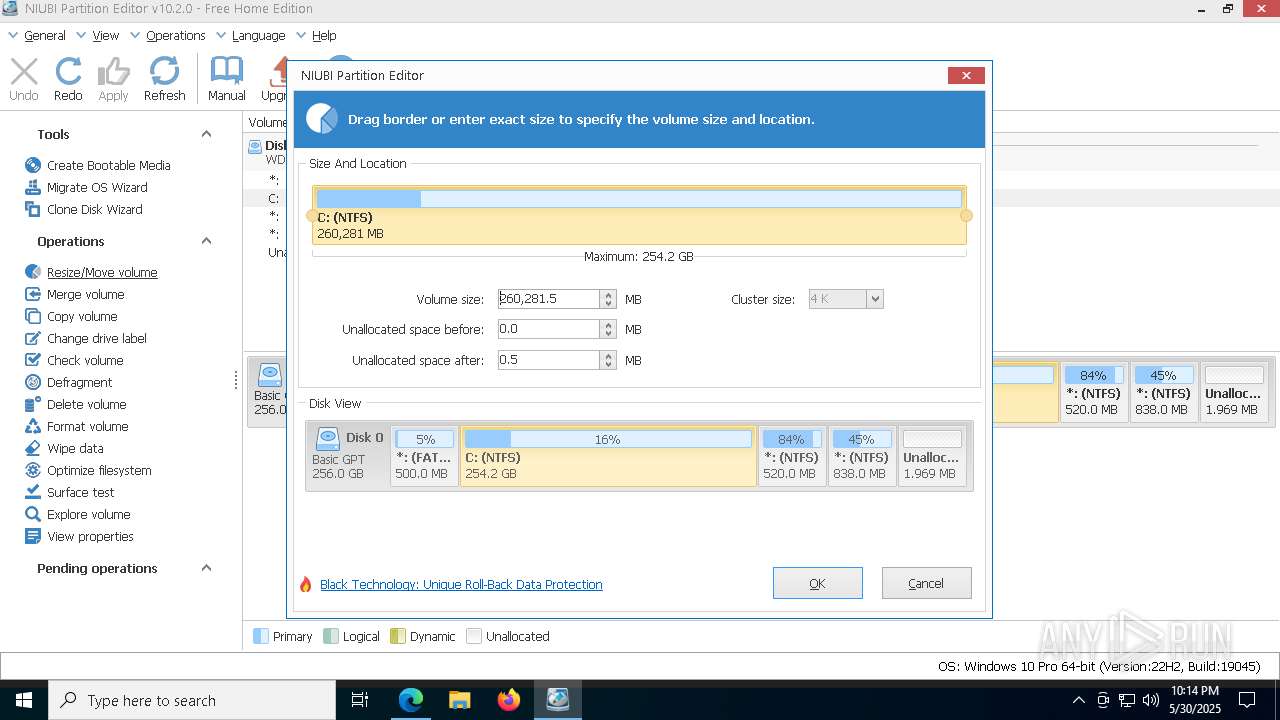Screen dimensions: 1280x720
Task: Select 838.0 MB partition in main window map
Action: tap(1163, 392)
